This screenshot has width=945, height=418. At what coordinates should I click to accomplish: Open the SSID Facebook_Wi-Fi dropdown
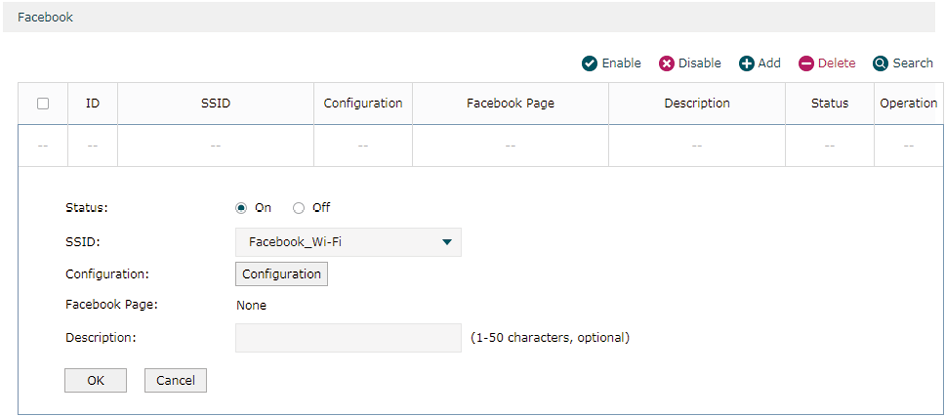348,242
